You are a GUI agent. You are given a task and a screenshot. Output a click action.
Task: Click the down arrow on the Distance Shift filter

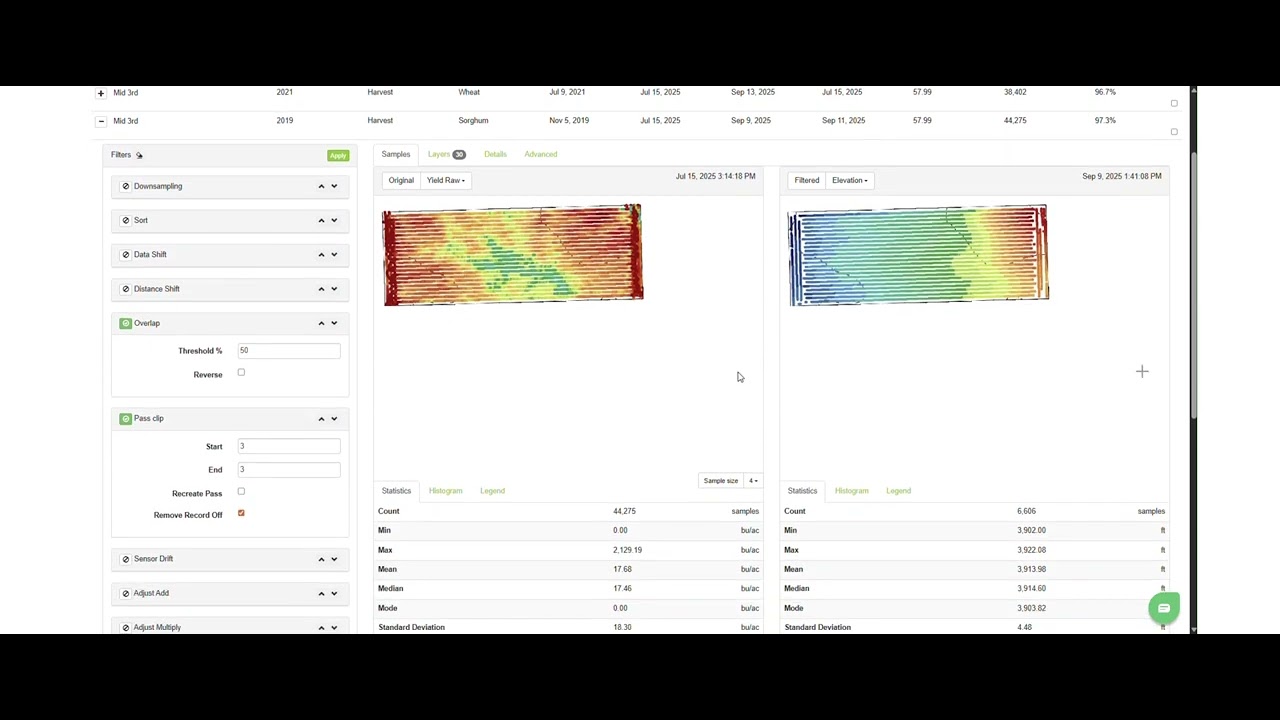click(x=334, y=289)
